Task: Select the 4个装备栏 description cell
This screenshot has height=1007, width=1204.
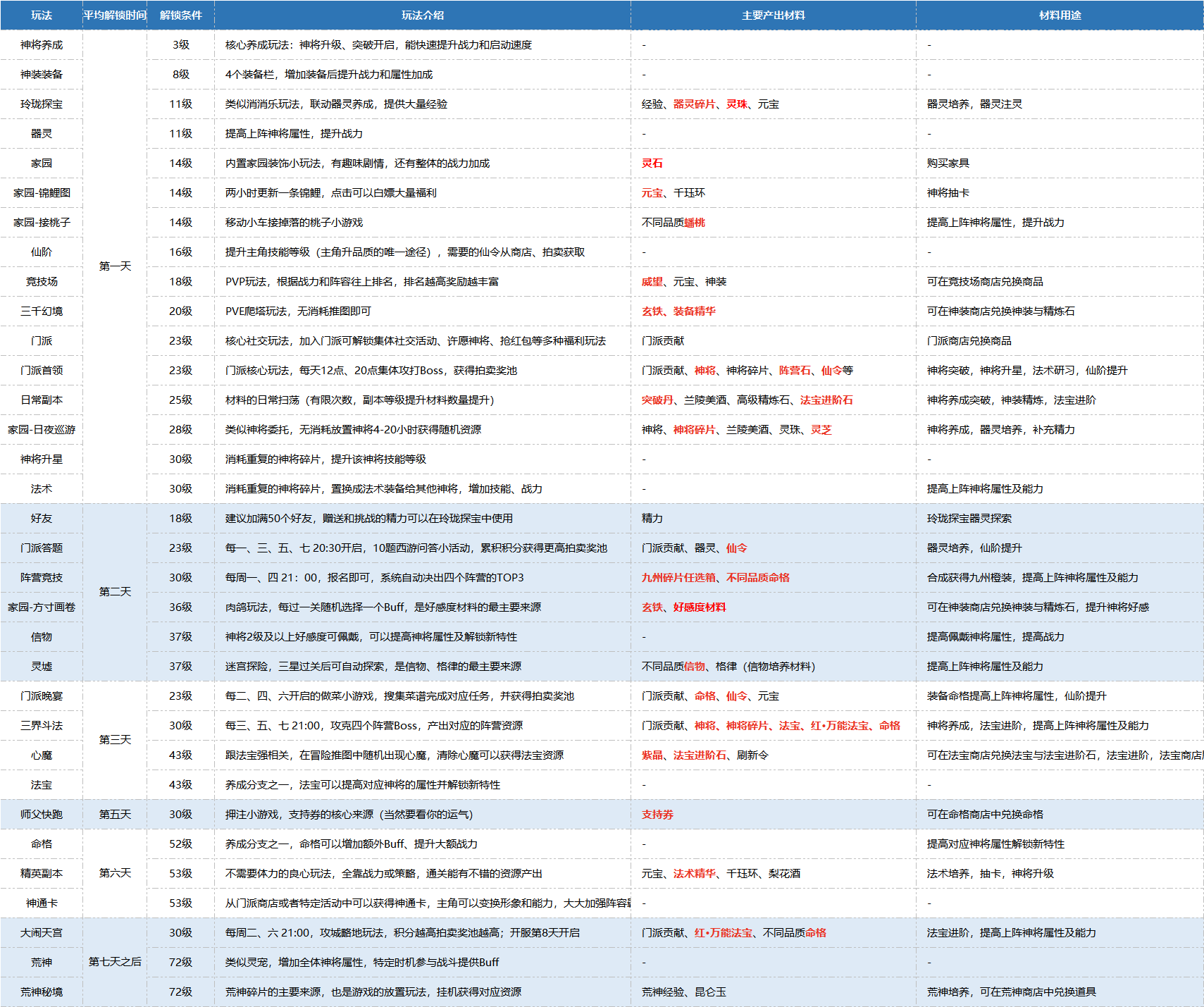Action: (x=423, y=75)
